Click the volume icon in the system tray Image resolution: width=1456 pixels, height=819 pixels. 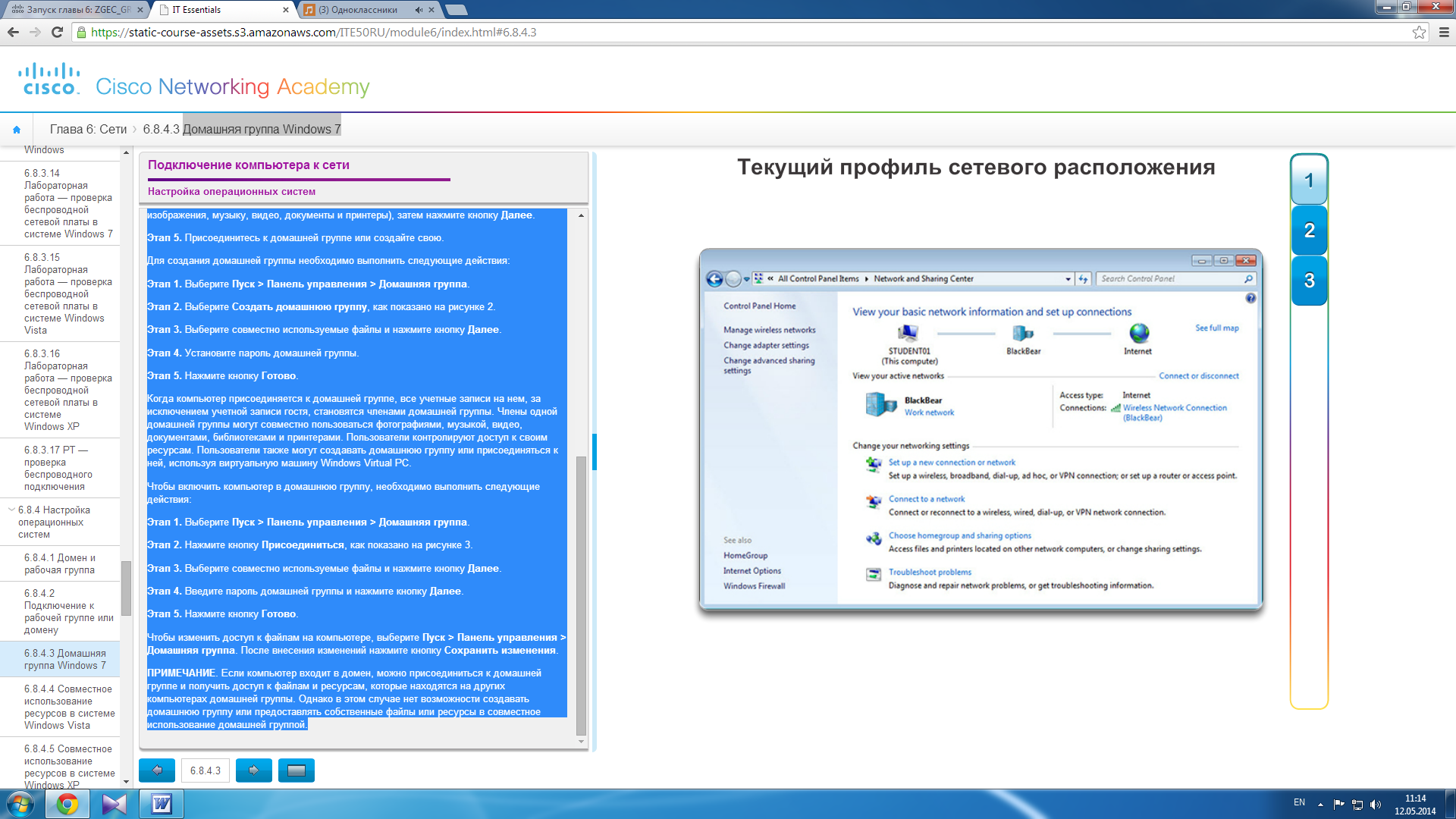tap(1376, 805)
